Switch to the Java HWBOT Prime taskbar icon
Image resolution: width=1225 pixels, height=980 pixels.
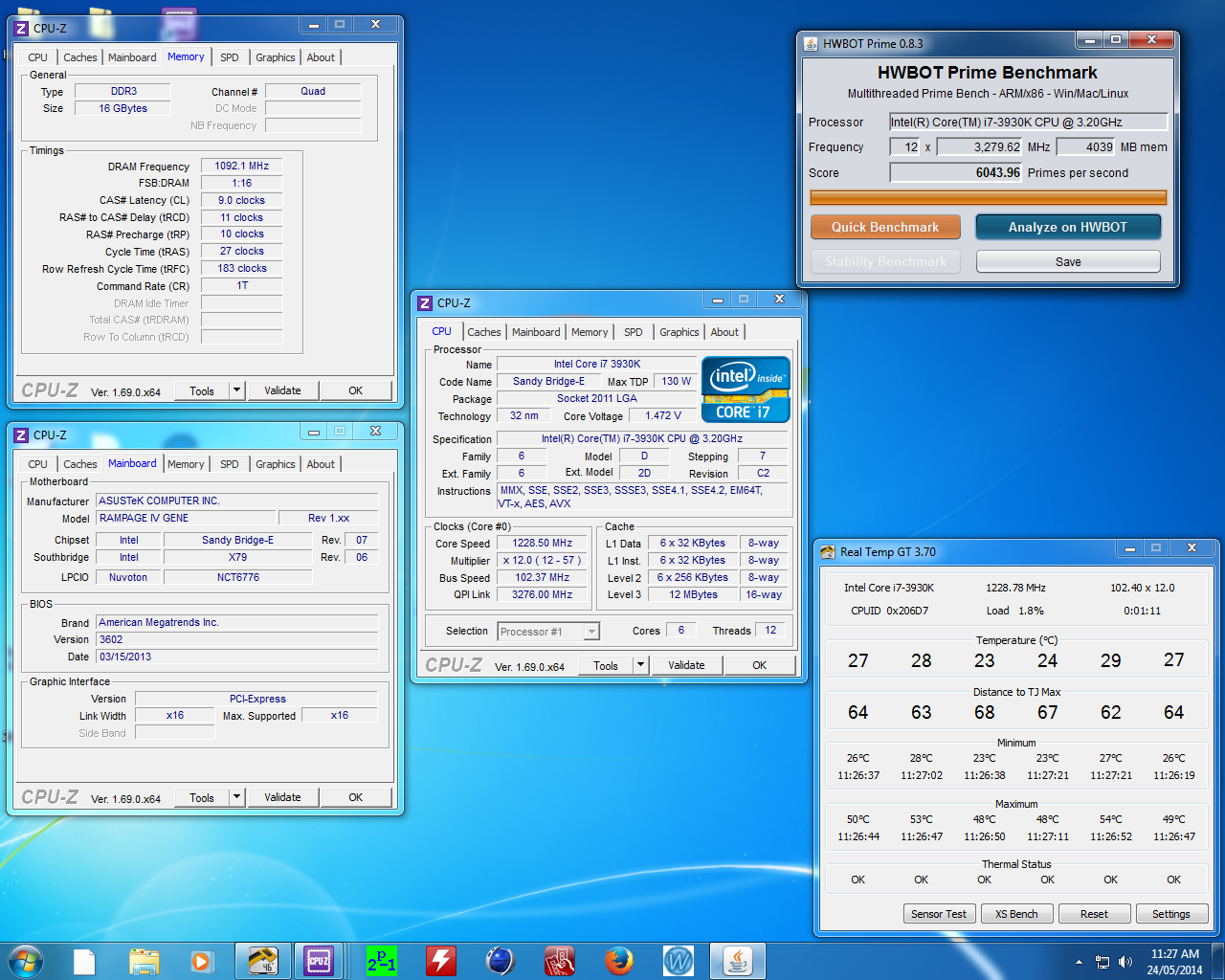point(738,961)
